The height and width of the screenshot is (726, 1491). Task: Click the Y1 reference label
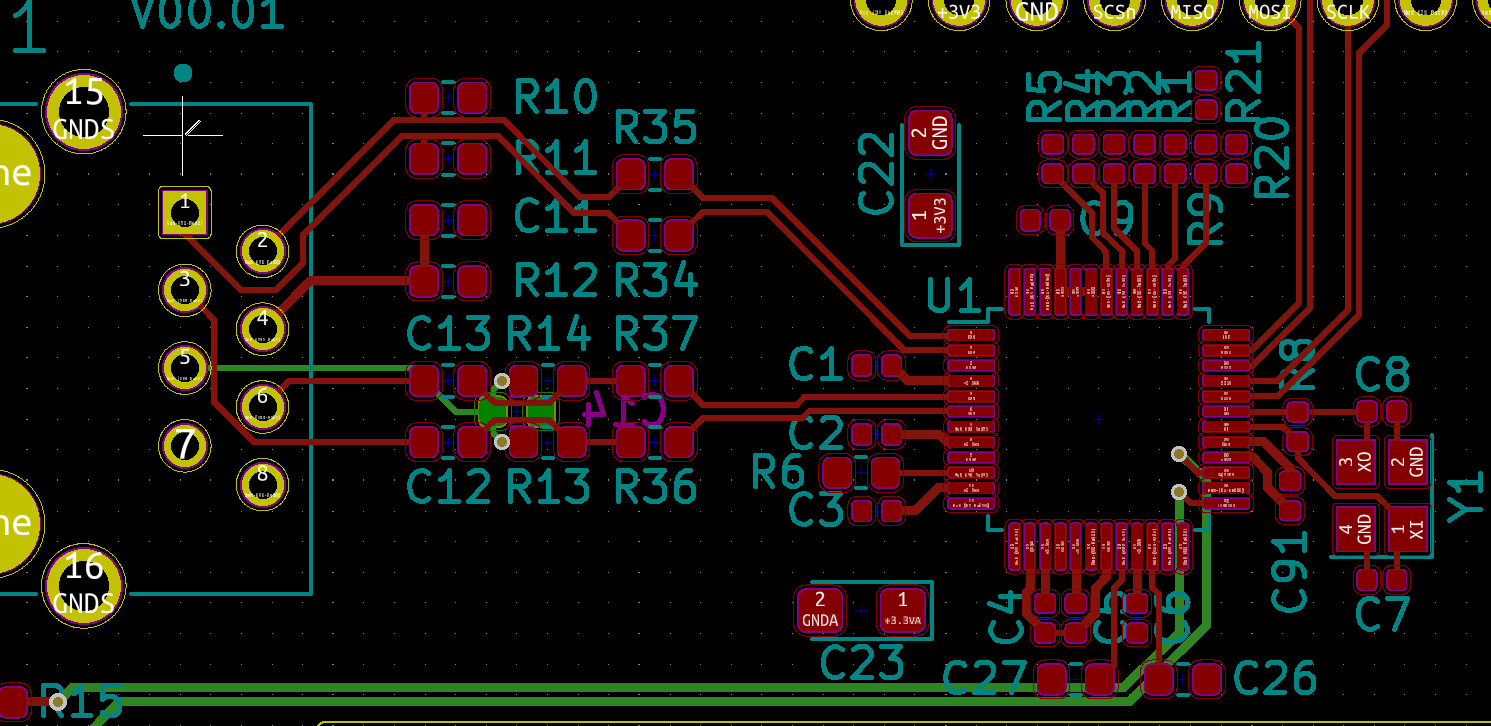coord(1468,497)
